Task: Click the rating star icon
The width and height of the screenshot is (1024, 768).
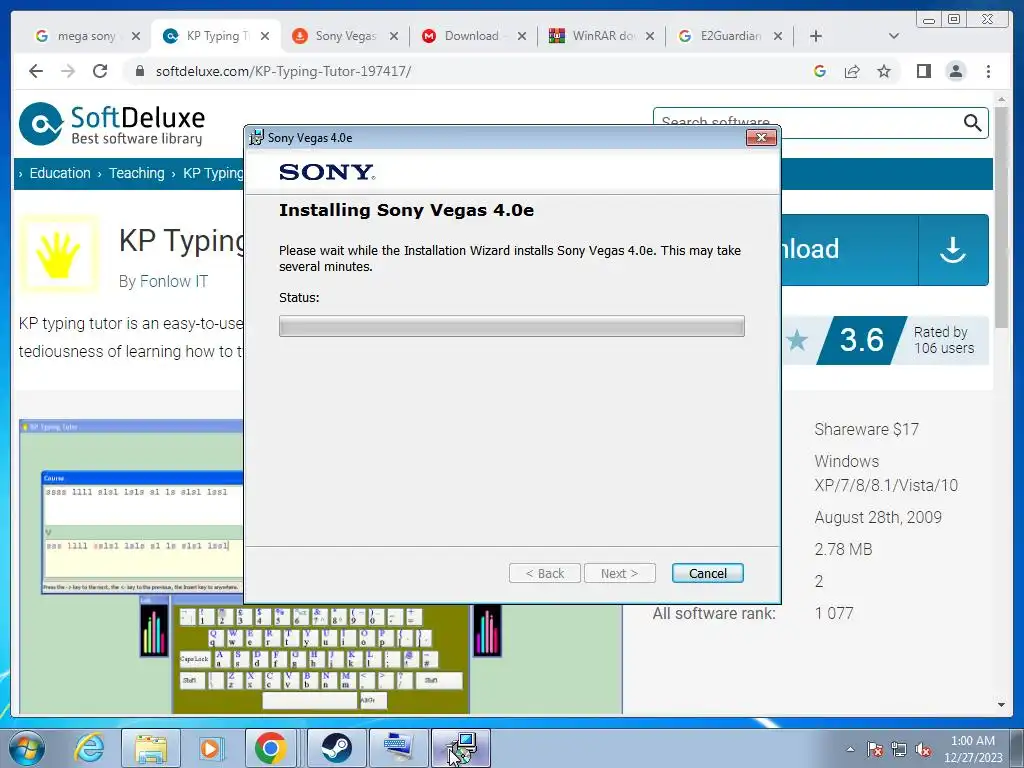Action: 797,340
